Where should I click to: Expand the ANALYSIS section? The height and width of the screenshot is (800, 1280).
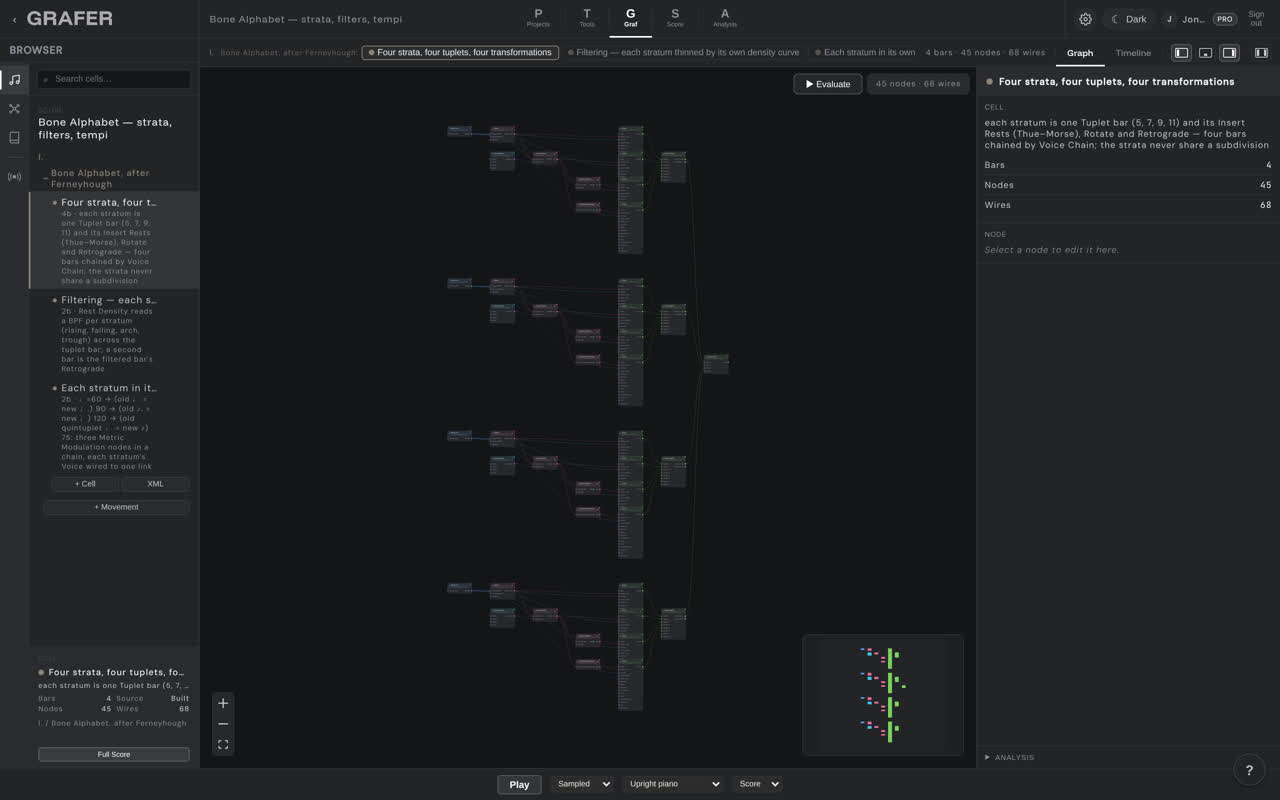click(1010, 757)
